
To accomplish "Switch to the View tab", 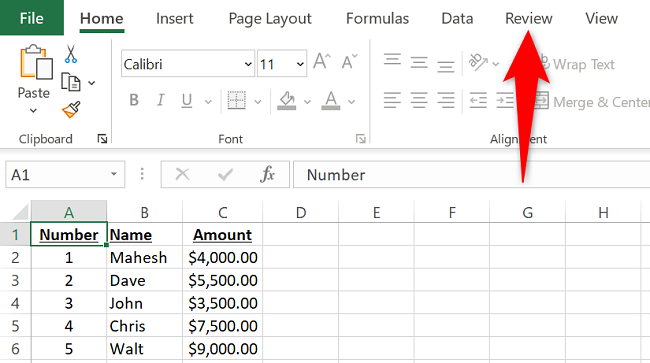I will [x=601, y=18].
